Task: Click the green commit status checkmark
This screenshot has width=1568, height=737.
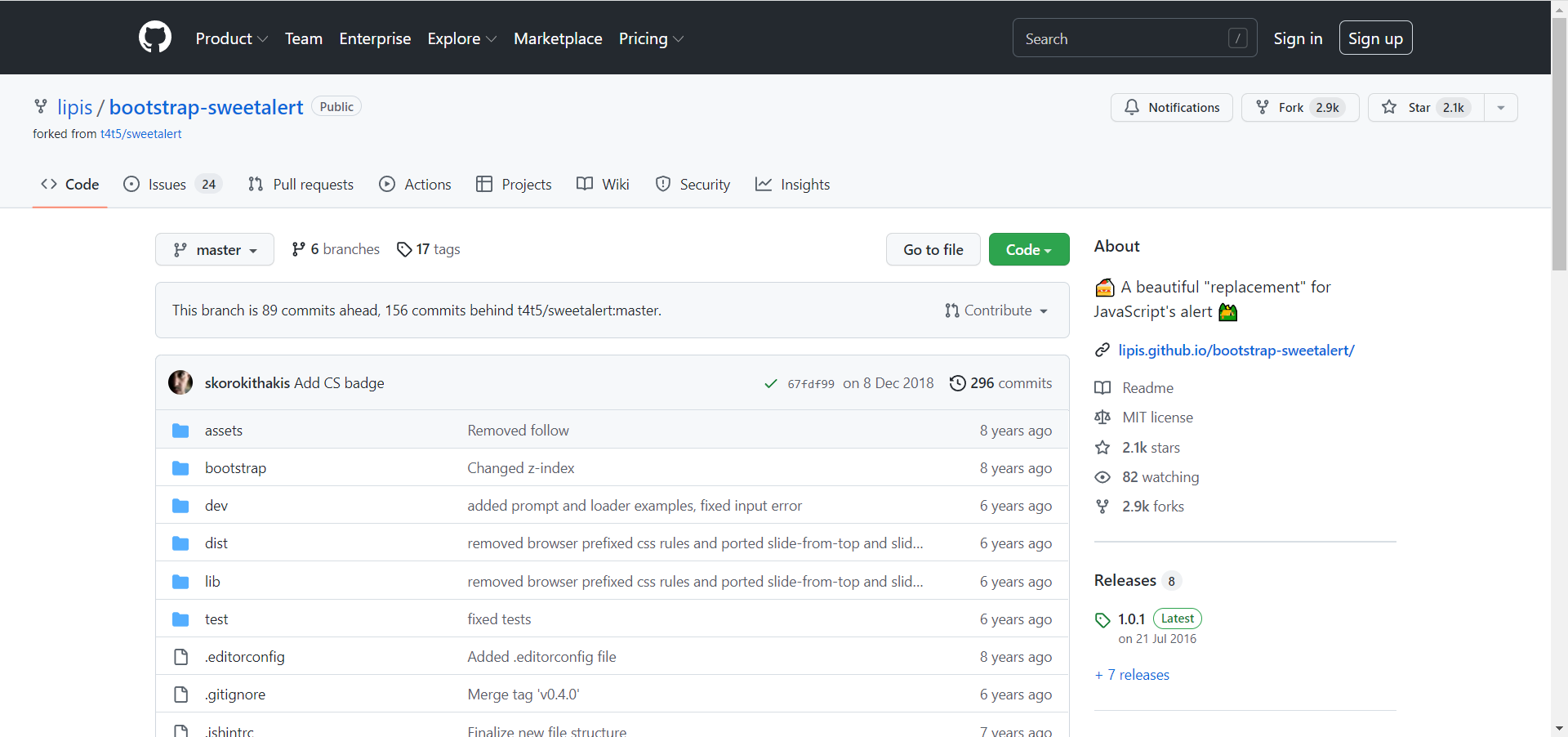Action: point(770,383)
